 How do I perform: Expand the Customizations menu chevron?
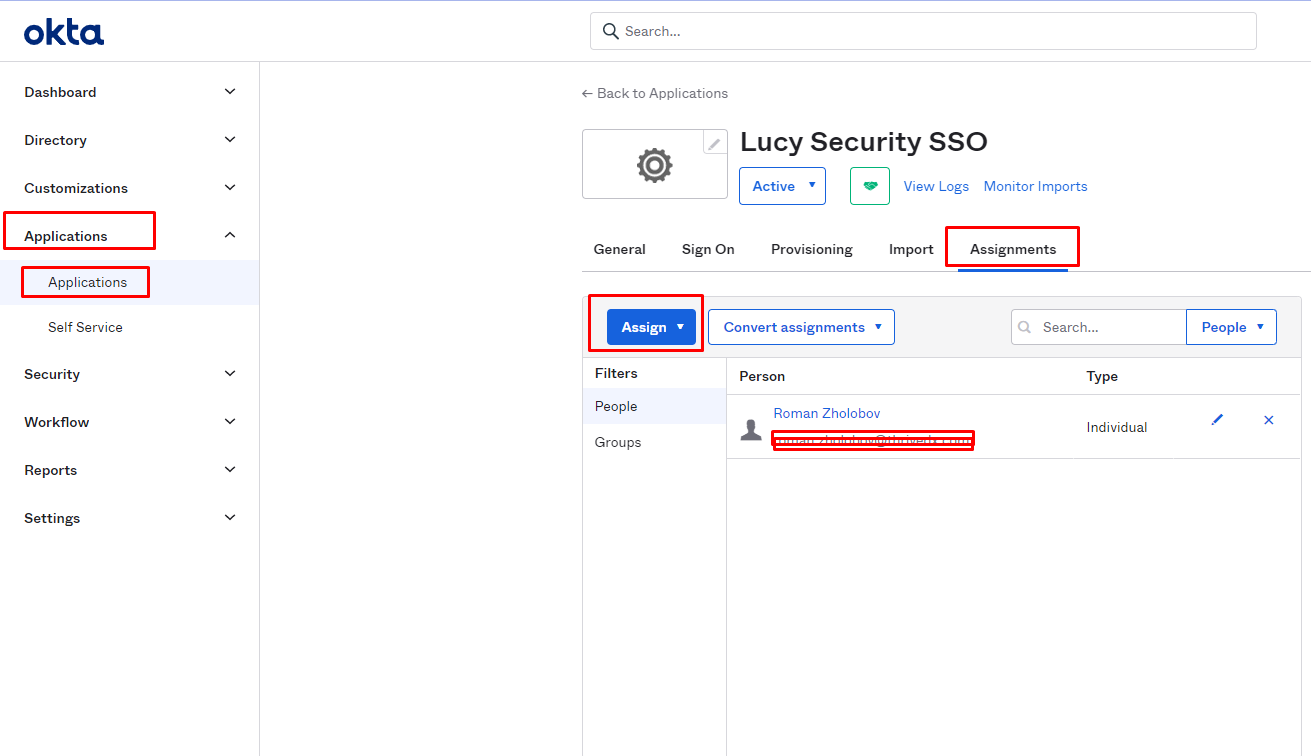[x=230, y=188]
